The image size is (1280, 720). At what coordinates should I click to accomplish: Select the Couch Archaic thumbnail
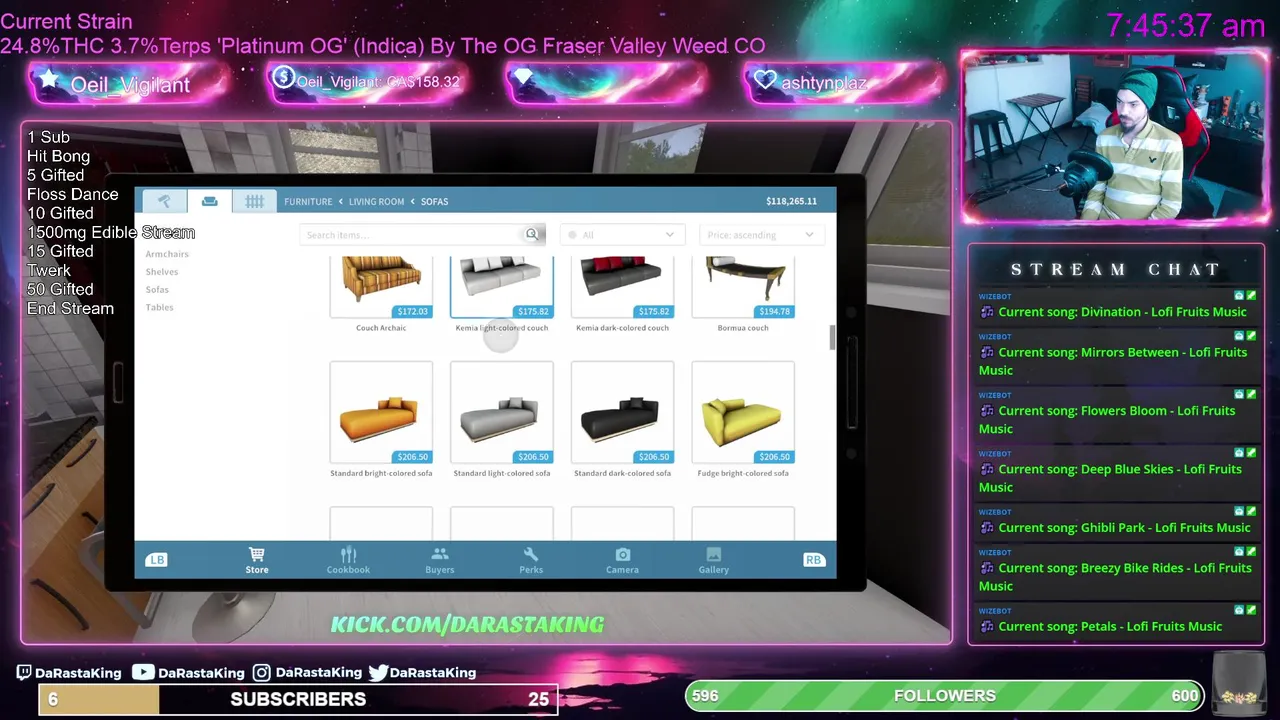point(381,287)
